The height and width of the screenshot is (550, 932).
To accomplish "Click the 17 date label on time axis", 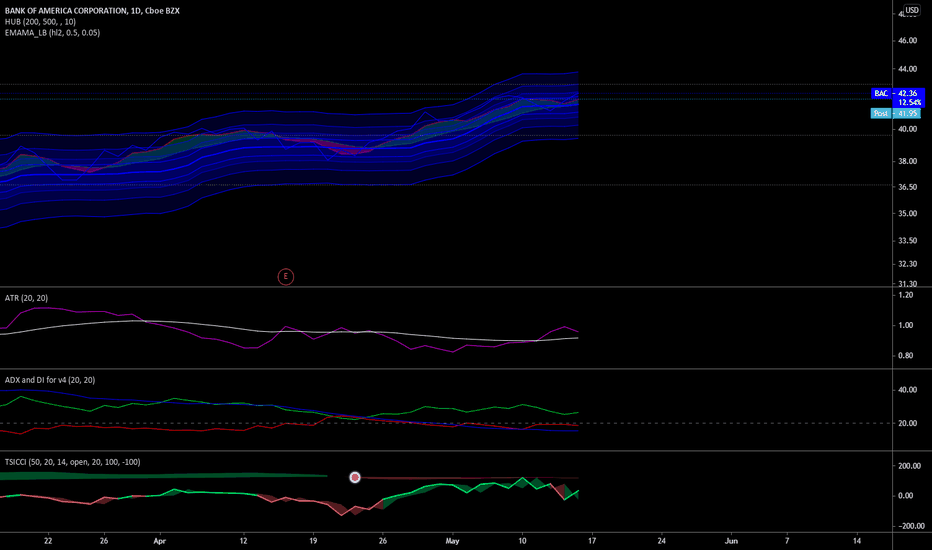I will tap(591, 541).
